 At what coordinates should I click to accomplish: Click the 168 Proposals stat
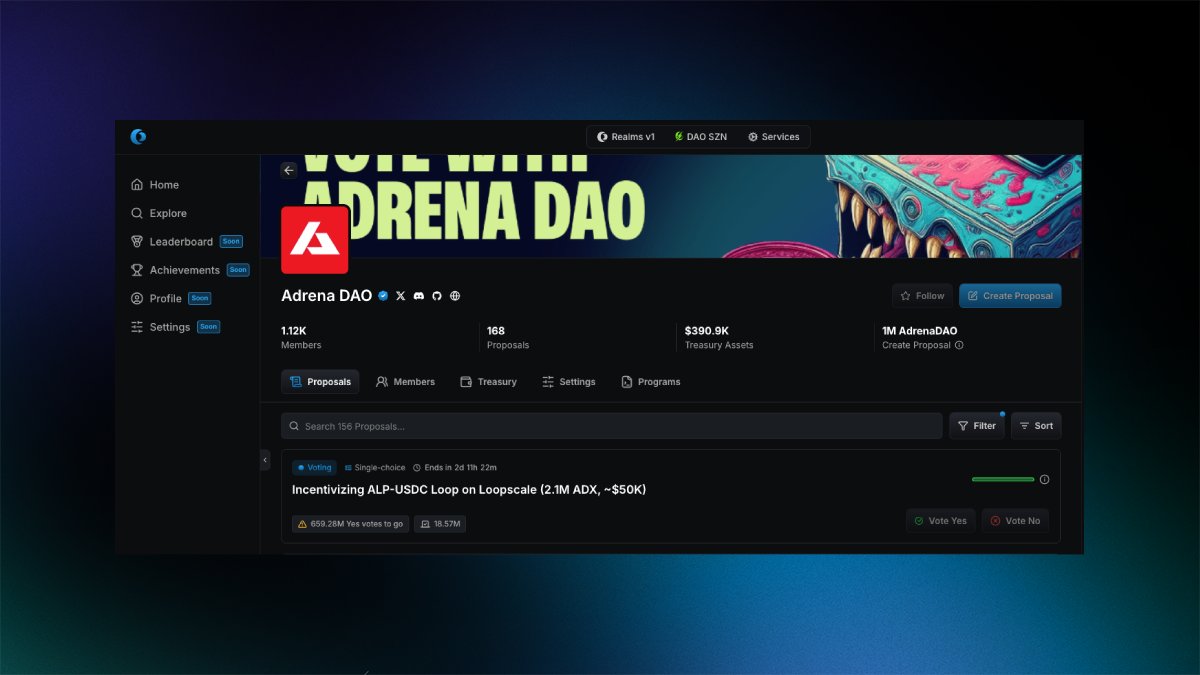[508, 337]
